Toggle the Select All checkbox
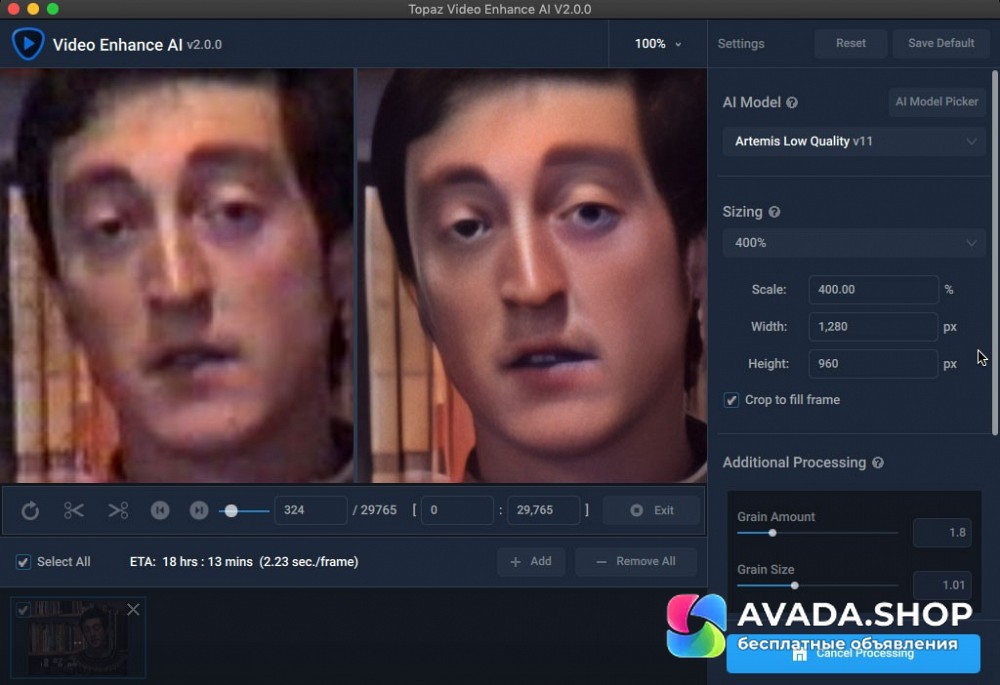The image size is (1000, 685). [23, 562]
